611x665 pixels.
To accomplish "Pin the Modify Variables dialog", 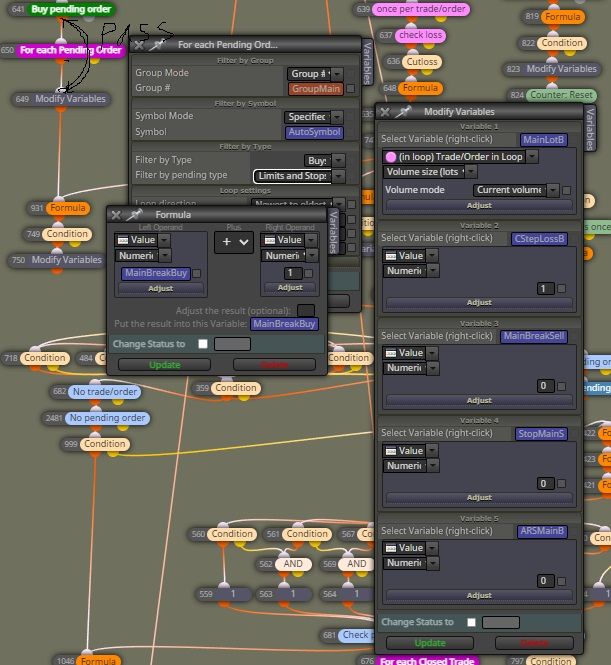I will pyautogui.click(x=403, y=112).
